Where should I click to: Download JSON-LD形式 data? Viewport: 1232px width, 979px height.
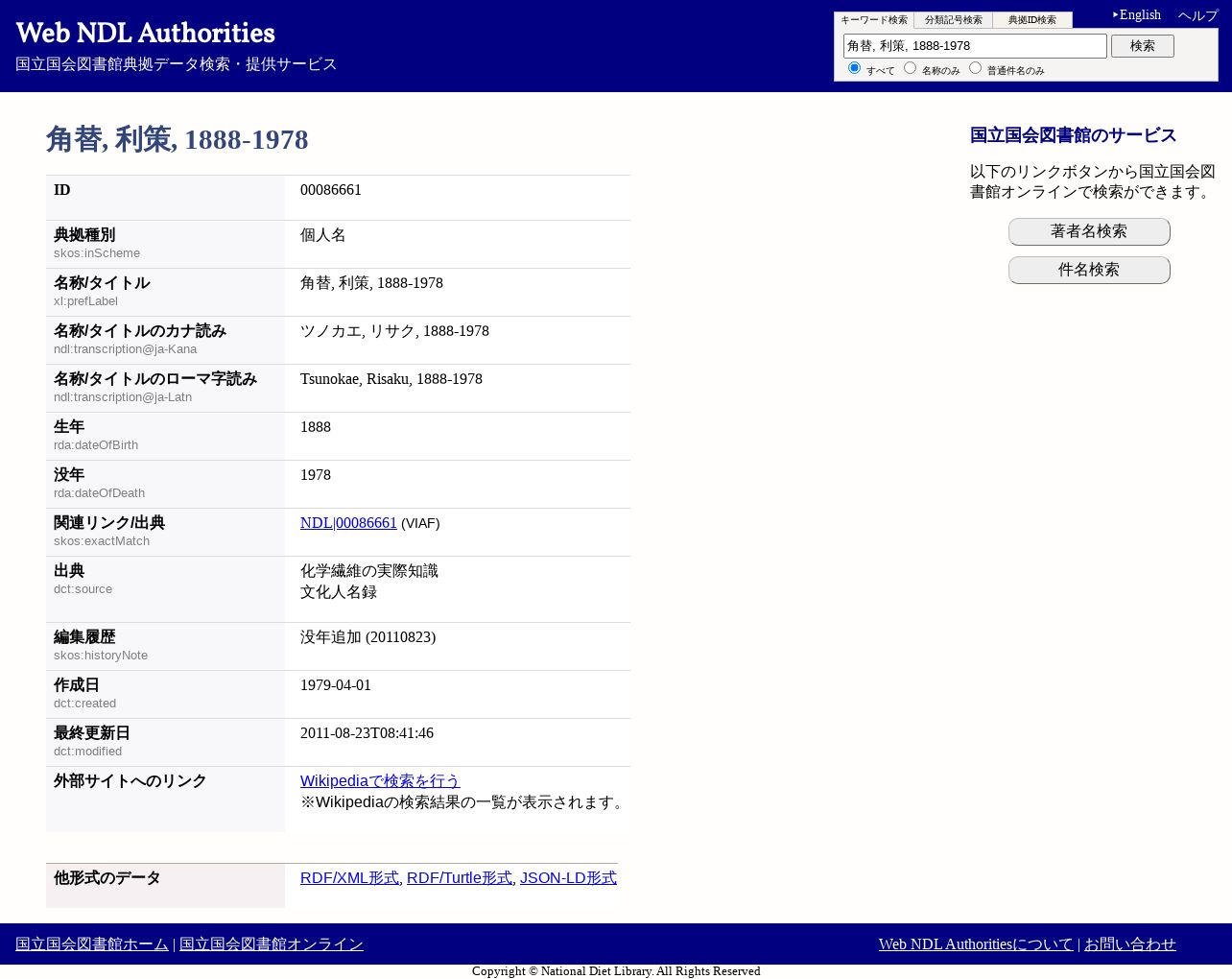tap(568, 878)
